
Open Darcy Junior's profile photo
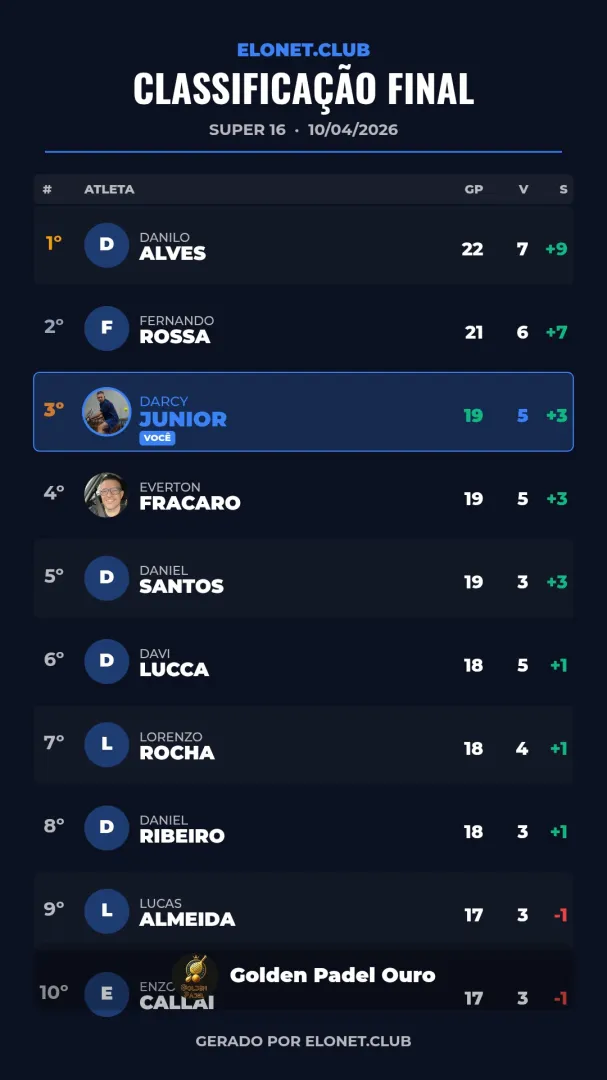(x=106, y=411)
